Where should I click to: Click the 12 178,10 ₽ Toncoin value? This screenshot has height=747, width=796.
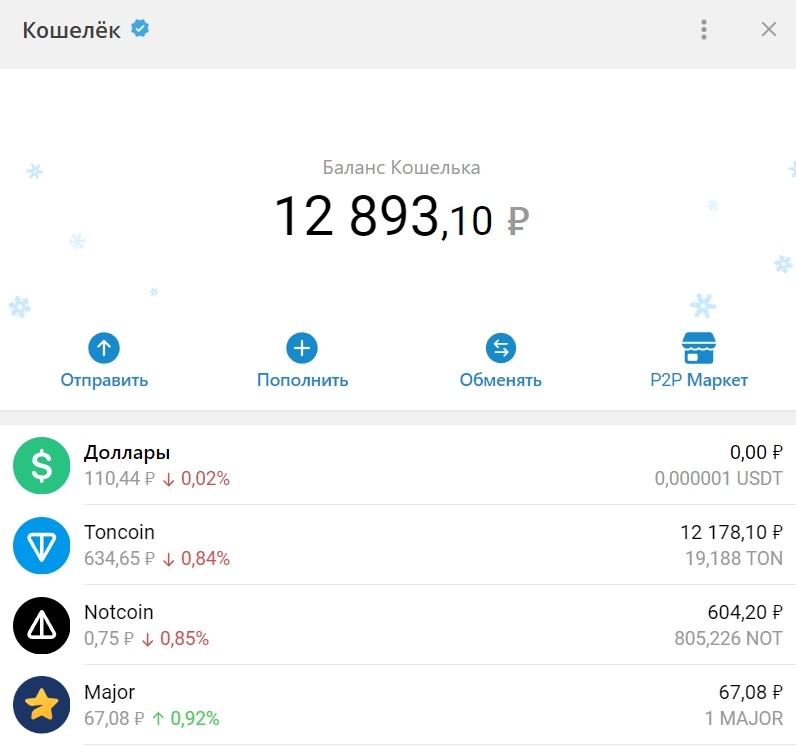click(x=732, y=532)
